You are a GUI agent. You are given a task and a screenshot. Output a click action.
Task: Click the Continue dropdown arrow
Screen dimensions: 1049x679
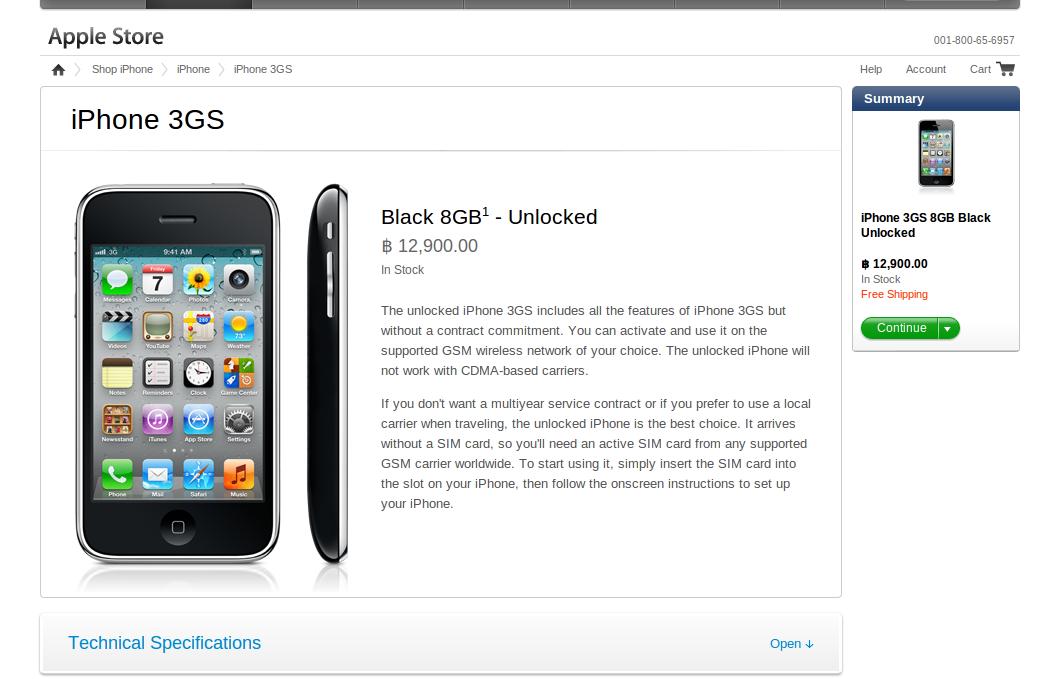tap(948, 328)
